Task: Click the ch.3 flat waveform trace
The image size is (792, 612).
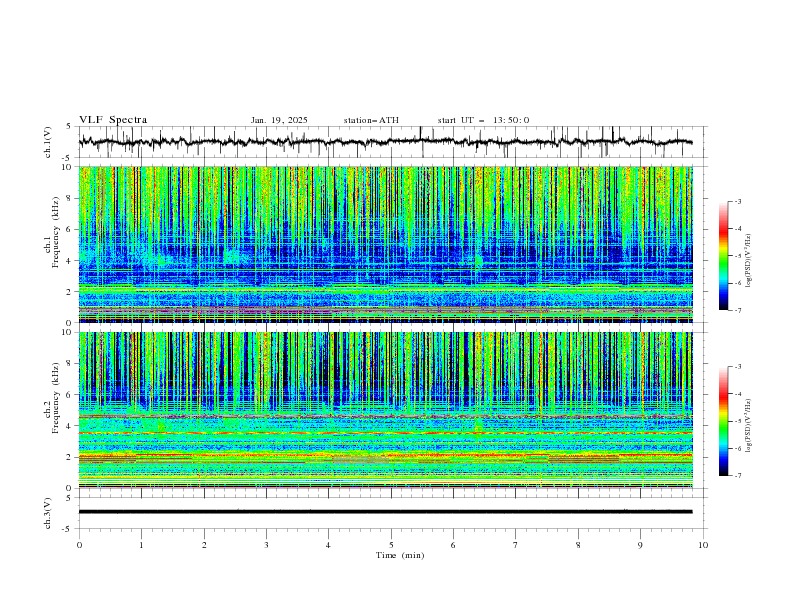Action: click(385, 512)
